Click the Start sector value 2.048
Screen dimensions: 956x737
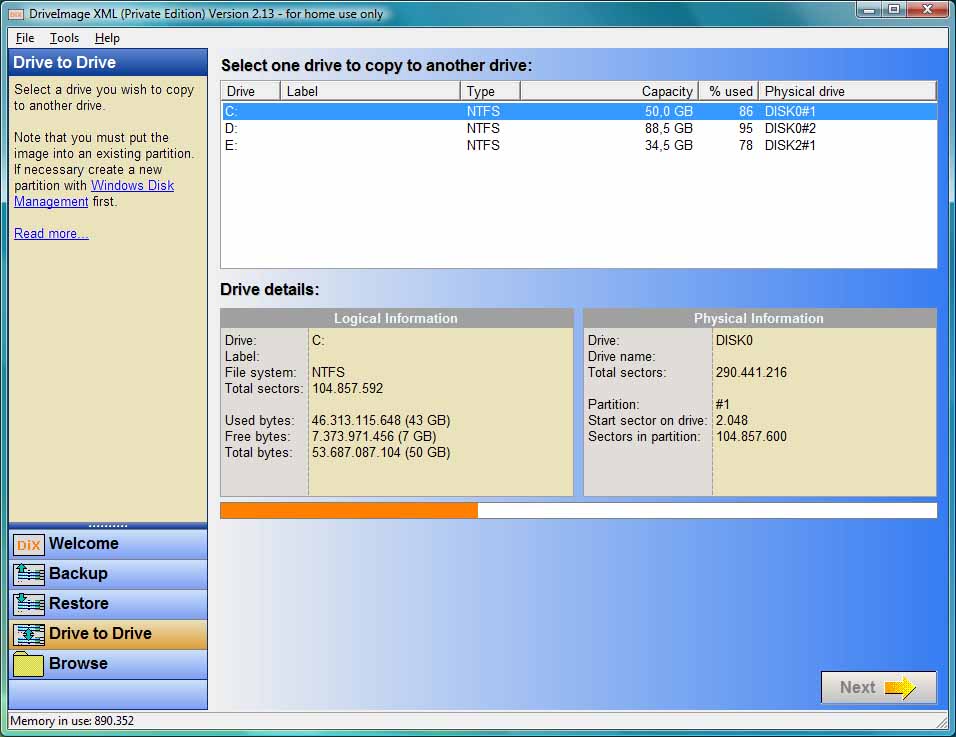click(732, 421)
